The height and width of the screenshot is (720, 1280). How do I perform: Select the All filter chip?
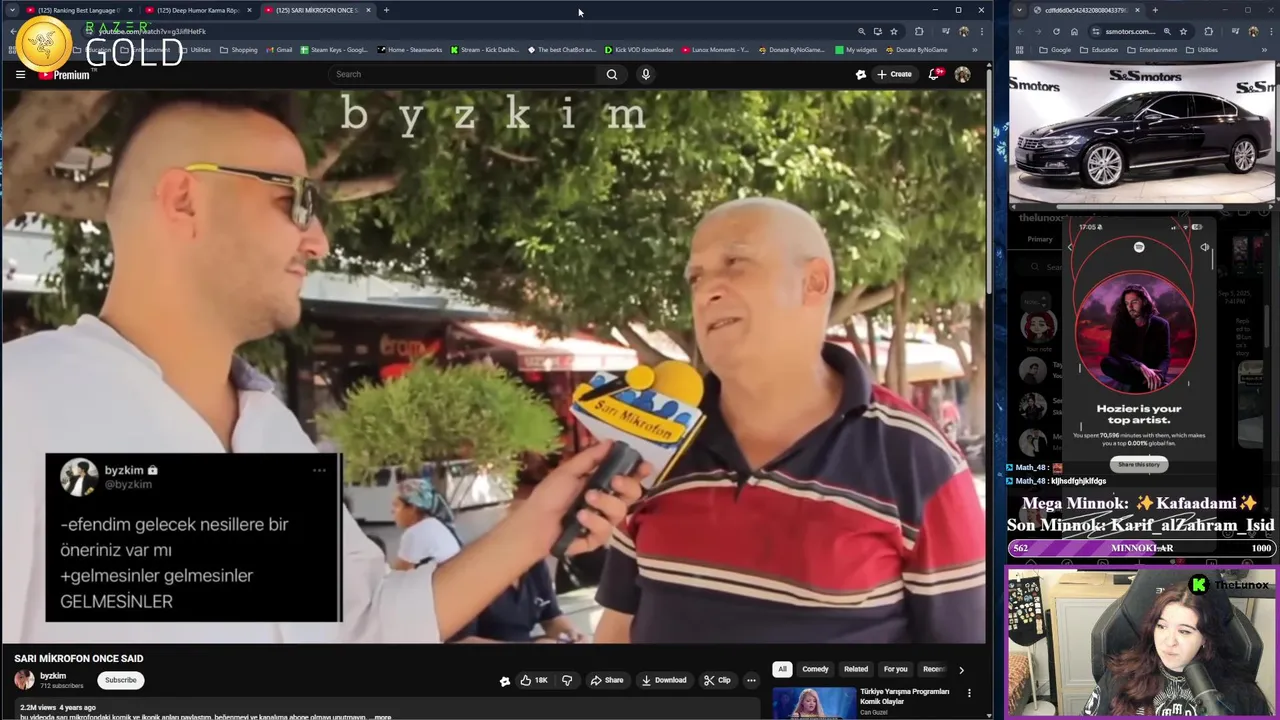point(782,669)
